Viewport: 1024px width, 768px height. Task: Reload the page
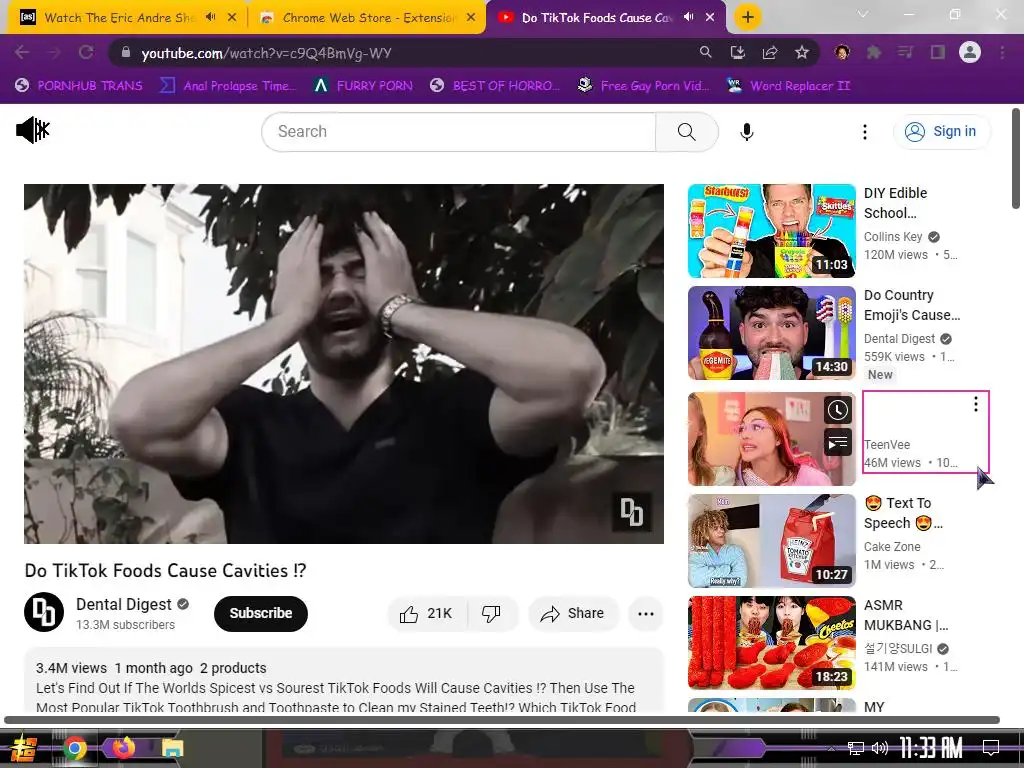86,52
